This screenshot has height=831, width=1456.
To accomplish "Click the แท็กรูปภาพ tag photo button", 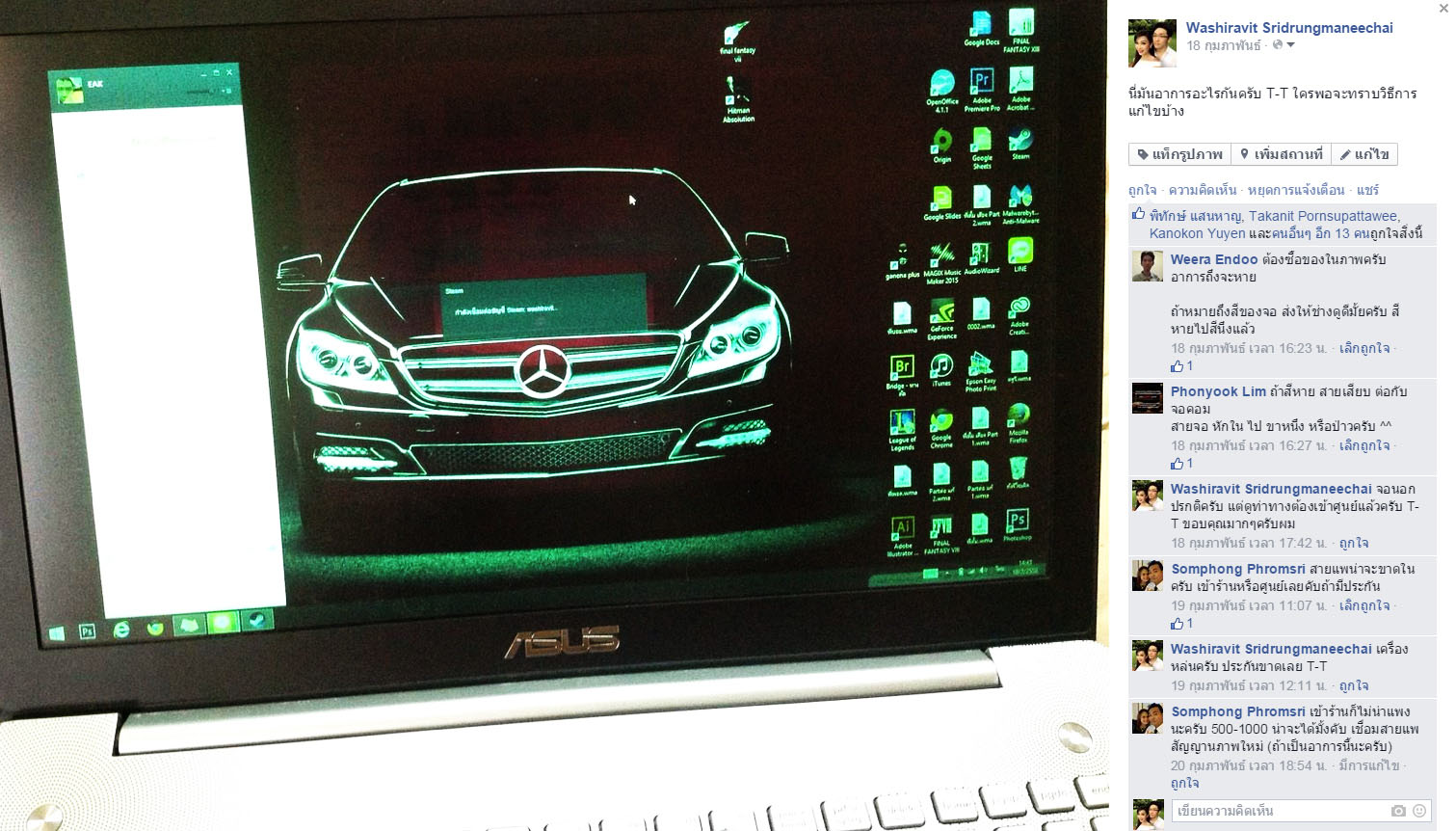I will [x=1180, y=154].
